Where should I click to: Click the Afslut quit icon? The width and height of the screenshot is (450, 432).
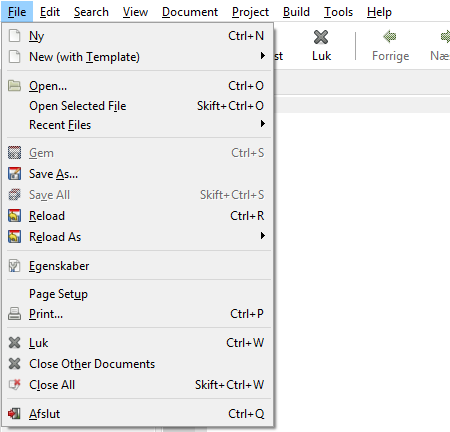pyautogui.click(x=14, y=414)
